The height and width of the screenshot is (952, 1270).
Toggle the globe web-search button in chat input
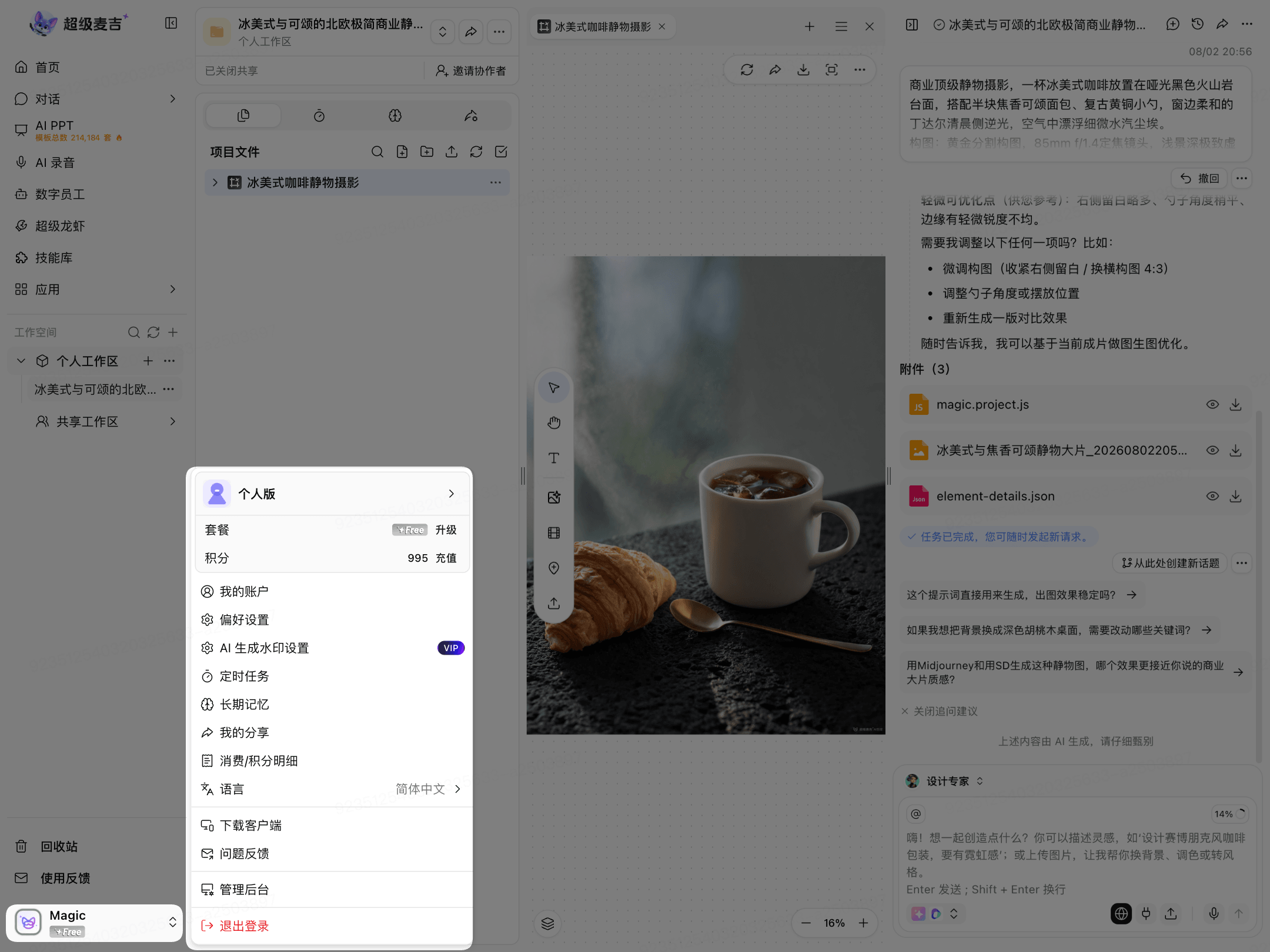point(1121,914)
